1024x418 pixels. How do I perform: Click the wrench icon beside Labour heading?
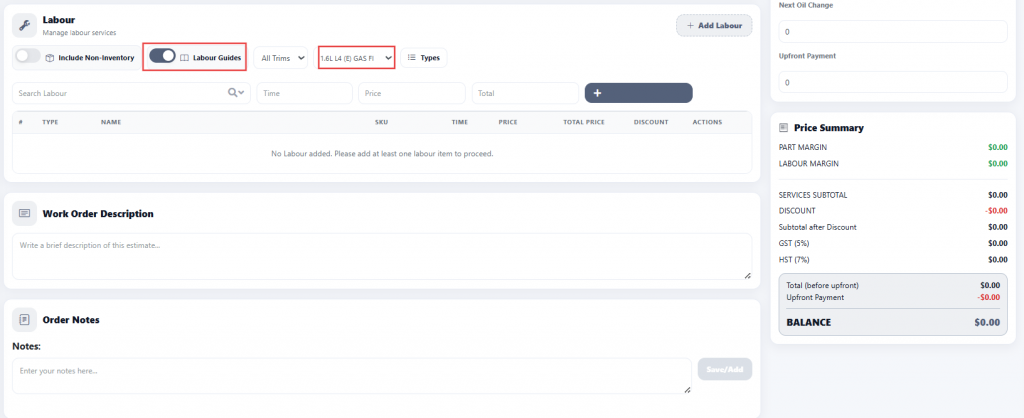point(25,25)
